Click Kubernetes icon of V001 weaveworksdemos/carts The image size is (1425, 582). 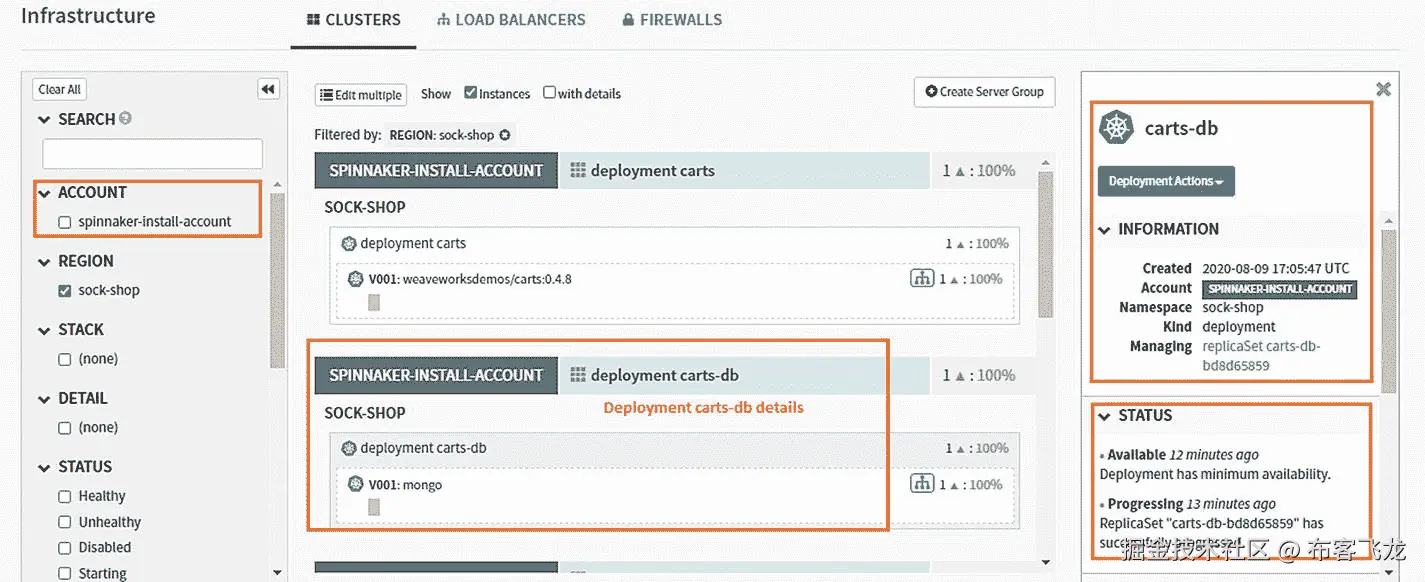355,279
